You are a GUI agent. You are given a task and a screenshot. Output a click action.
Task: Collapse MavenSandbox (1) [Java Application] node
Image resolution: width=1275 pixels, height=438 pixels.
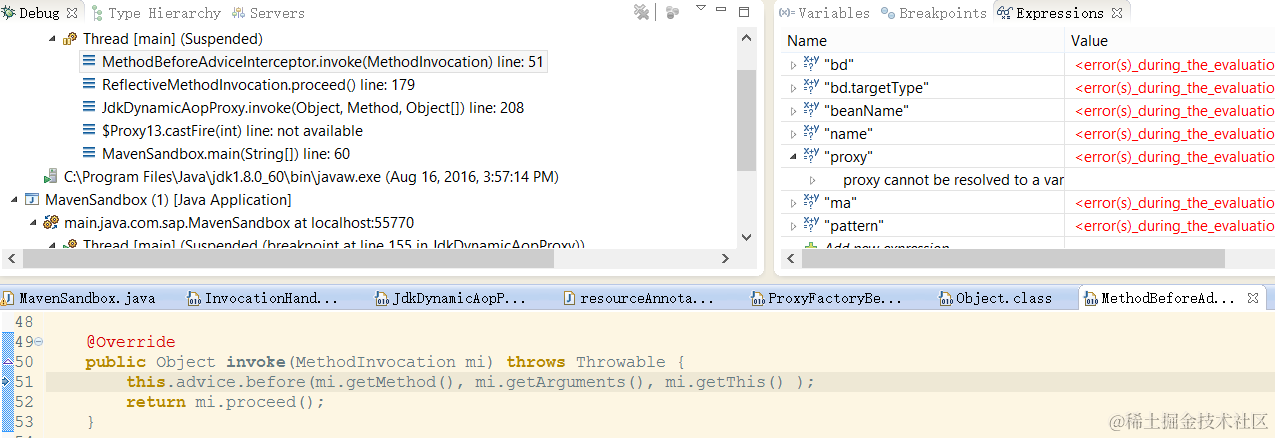pyautogui.click(x=13, y=200)
